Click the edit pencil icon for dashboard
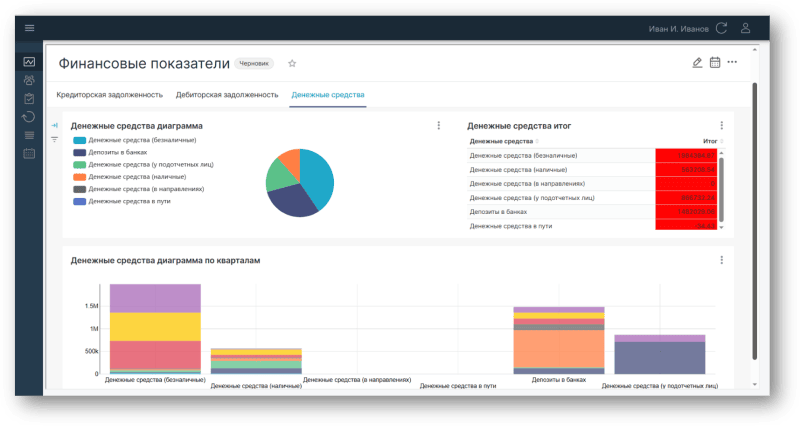This screenshot has width=800, height=426. (697, 63)
